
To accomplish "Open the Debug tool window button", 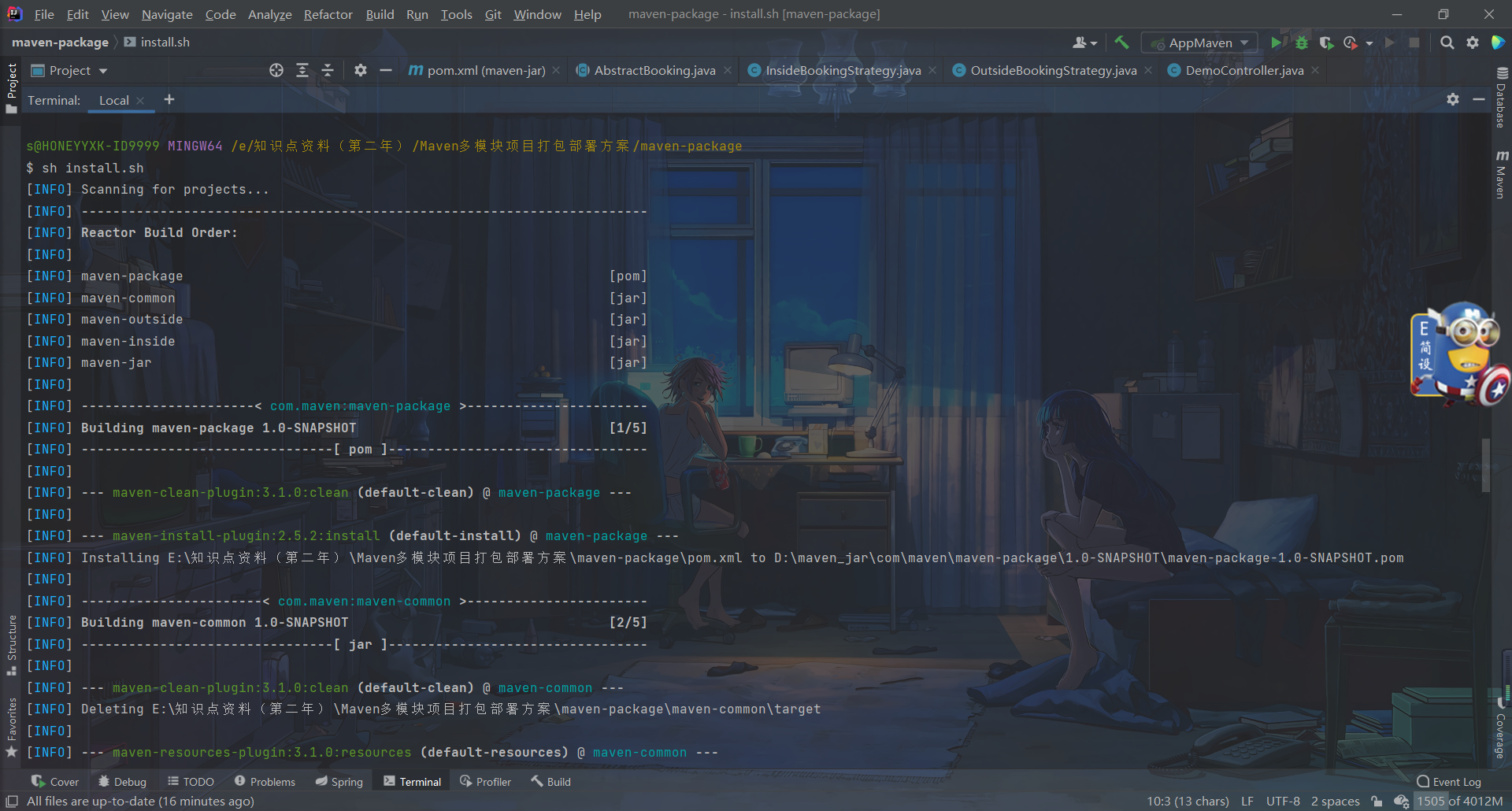I will tap(122, 781).
